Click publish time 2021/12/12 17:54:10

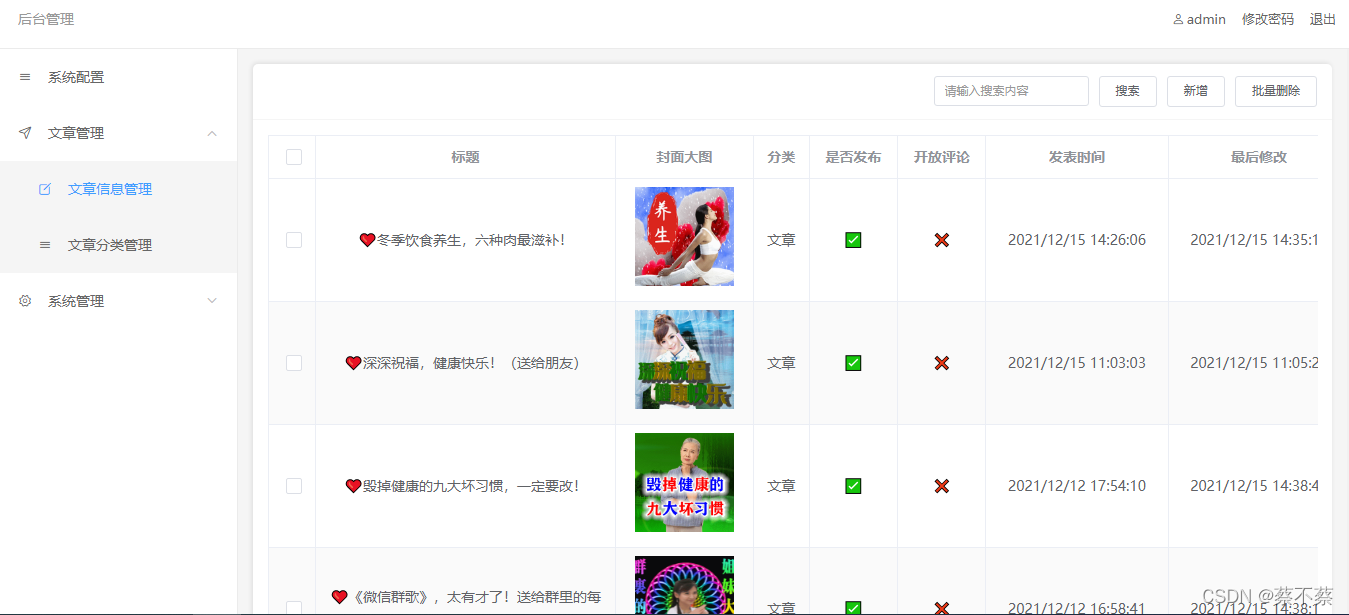pyautogui.click(x=1077, y=486)
